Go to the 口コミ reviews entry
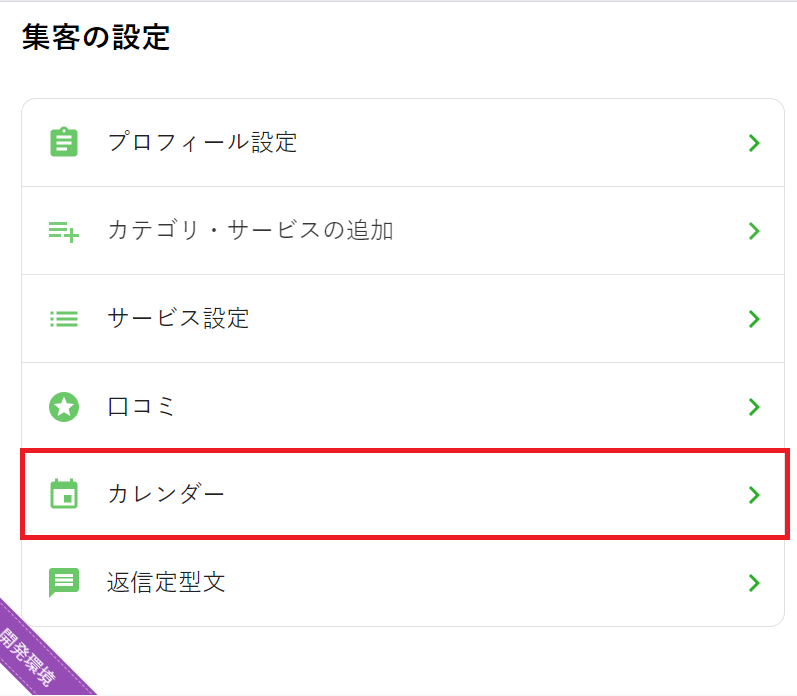 point(141,407)
